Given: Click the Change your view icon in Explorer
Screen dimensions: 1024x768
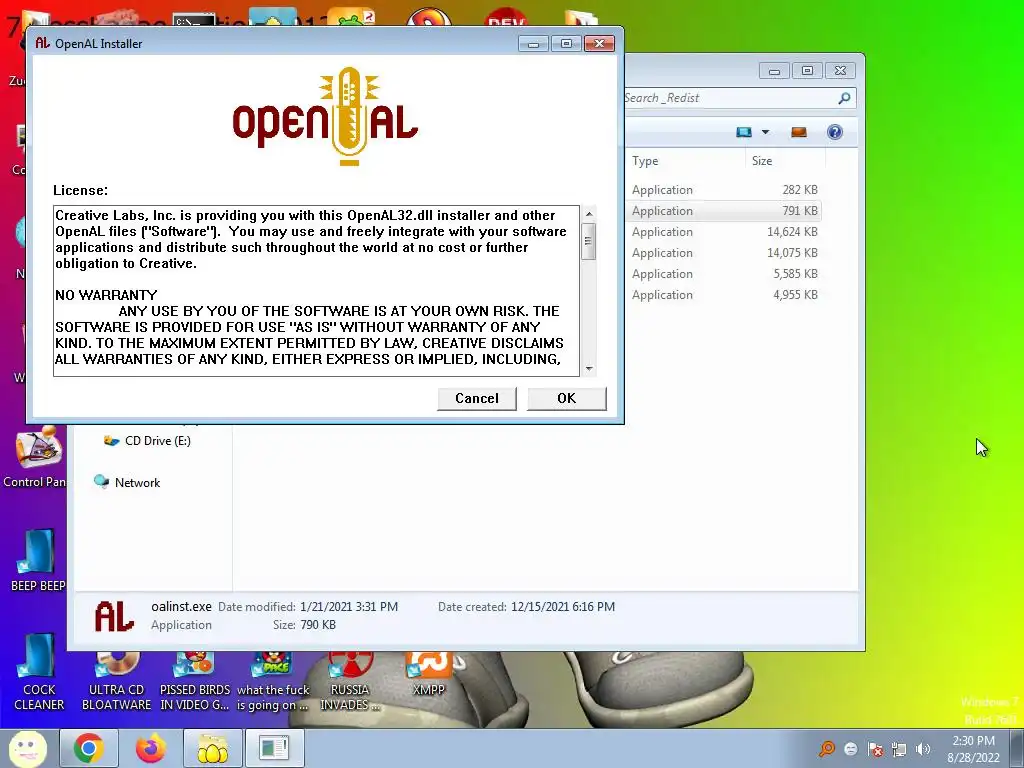Looking at the screenshot, I should (x=744, y=132).
